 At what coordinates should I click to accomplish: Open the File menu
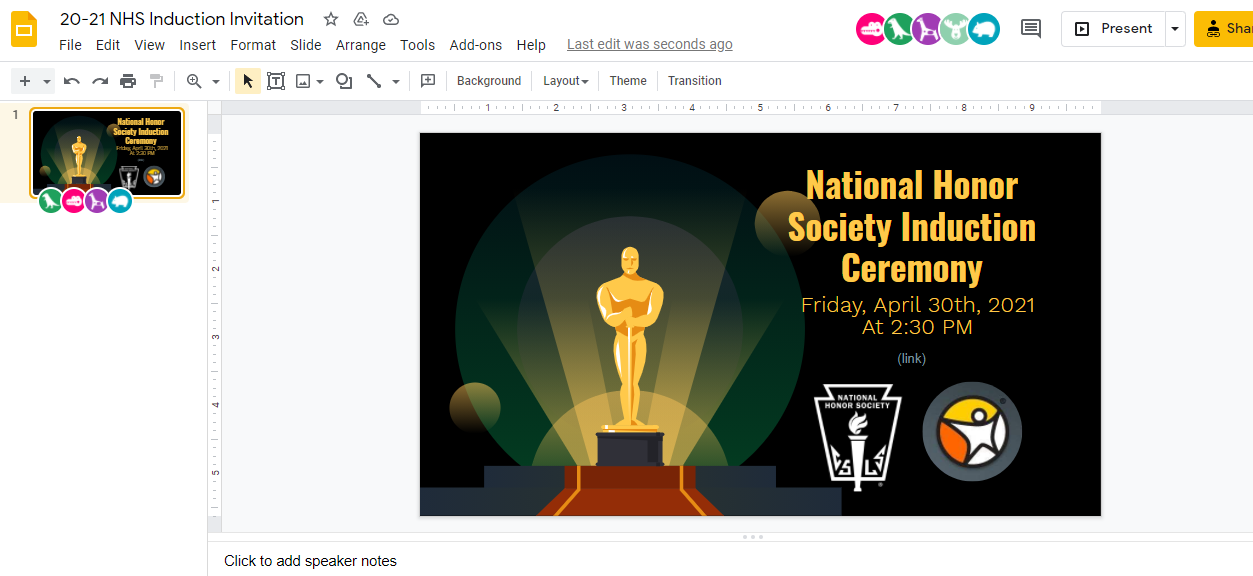tap(70, 45)
